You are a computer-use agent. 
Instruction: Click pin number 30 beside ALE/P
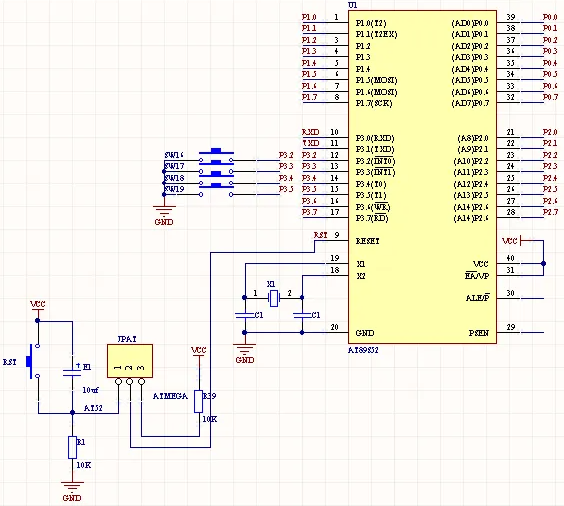tap(511, 293)
